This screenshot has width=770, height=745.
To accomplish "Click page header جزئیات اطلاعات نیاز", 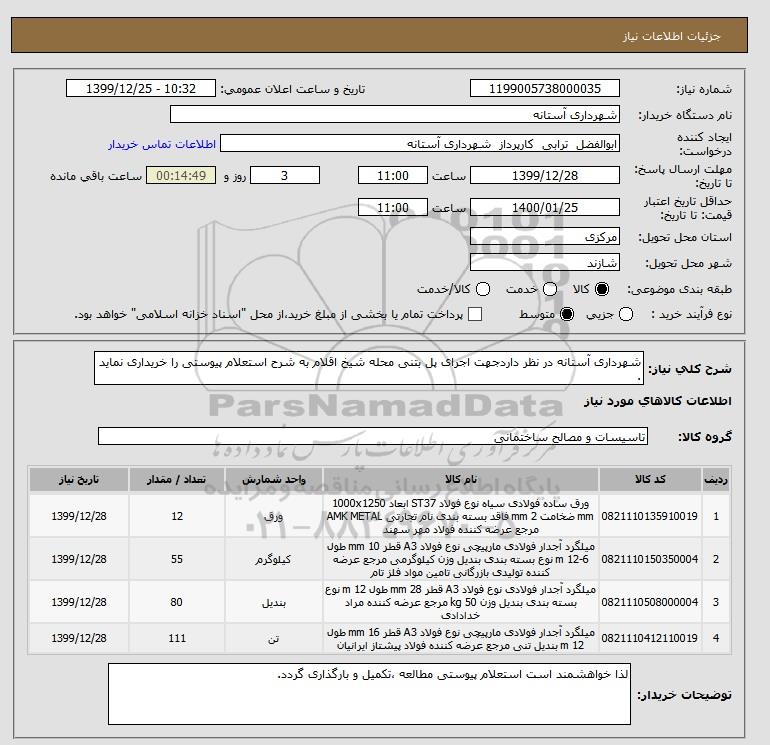I will [x=671, y=36].
